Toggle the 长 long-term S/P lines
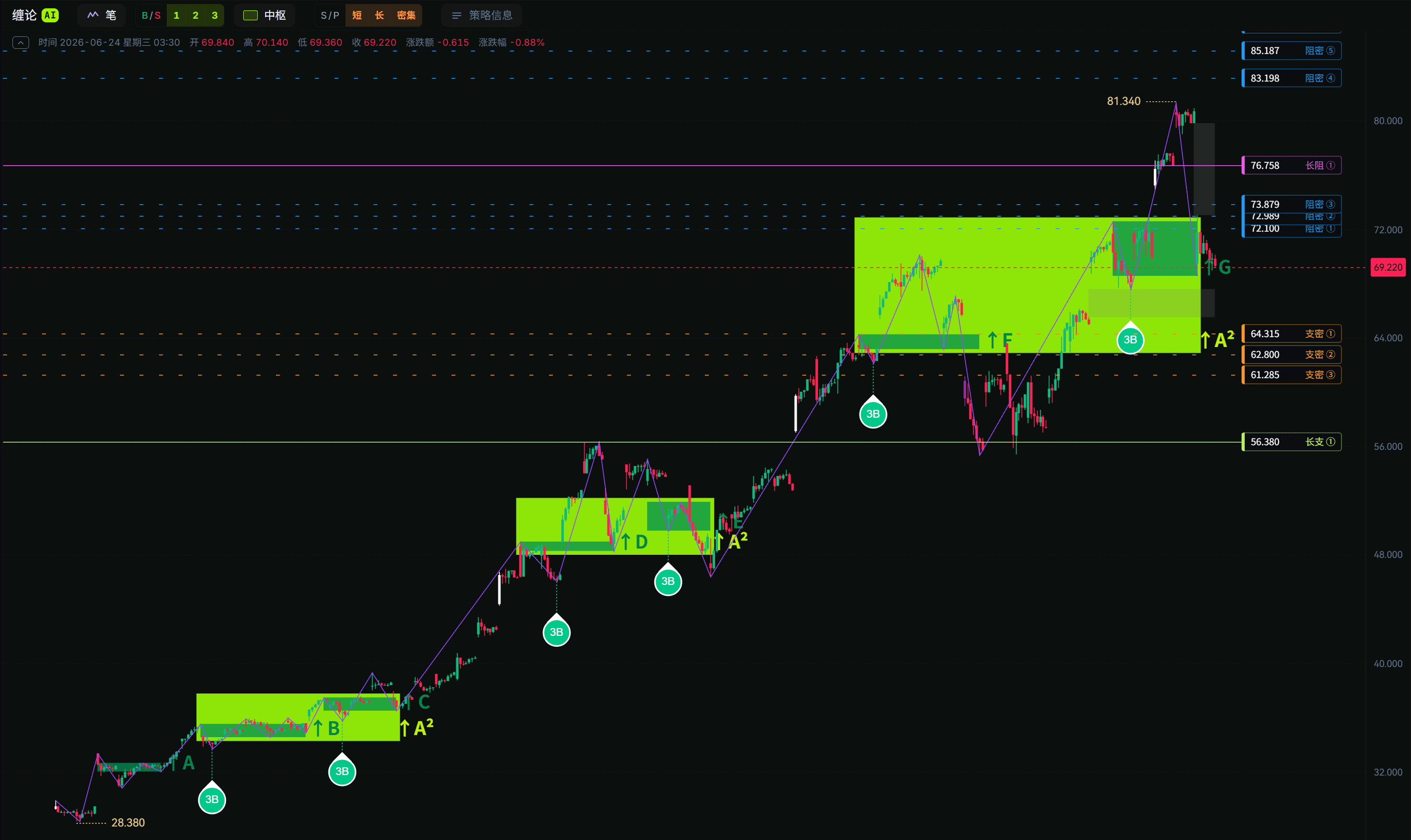The height and width of the screenshot is (840, 1411). click(x=379, y=15)
